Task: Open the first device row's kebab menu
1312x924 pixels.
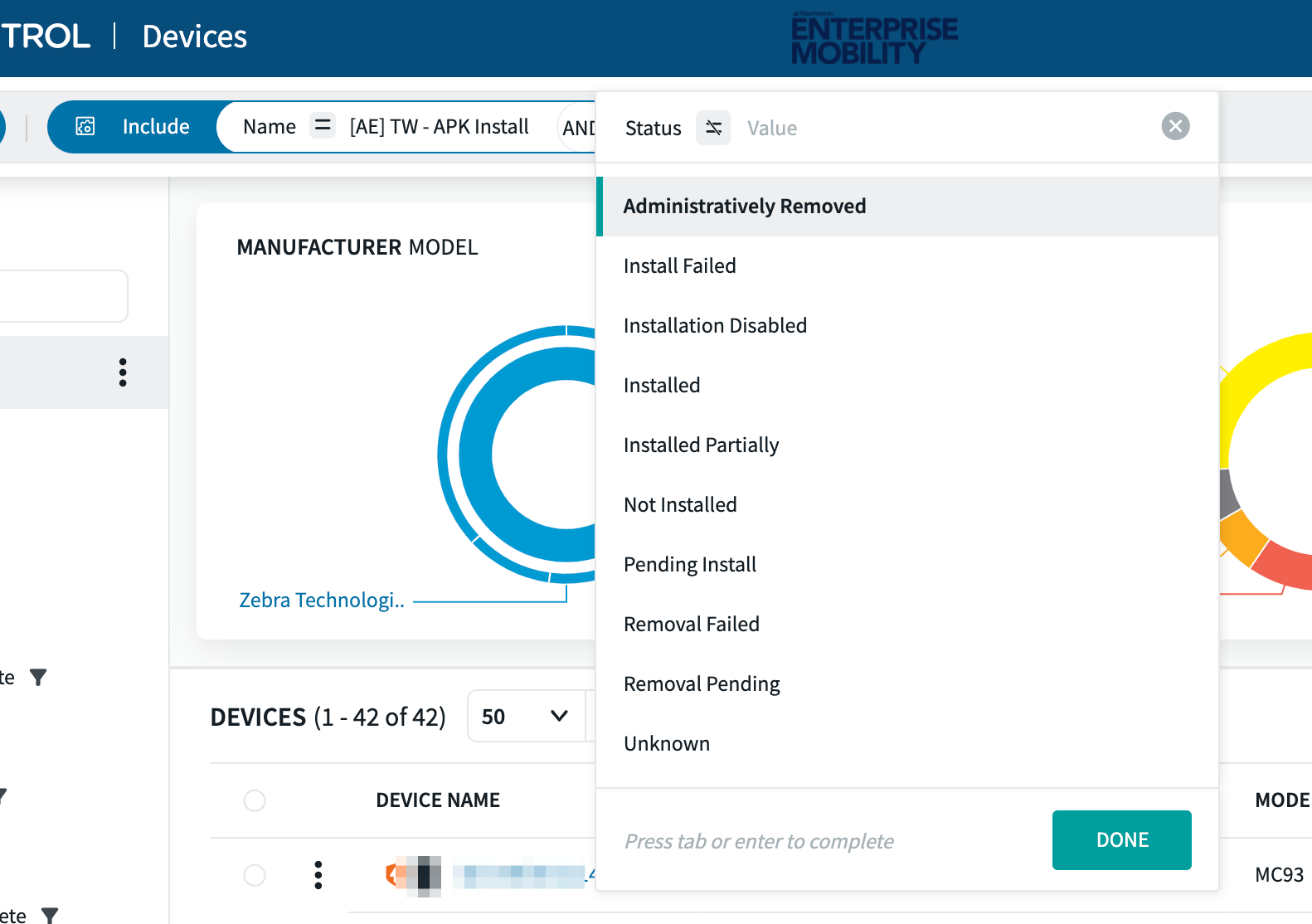Action: [318, 875]
